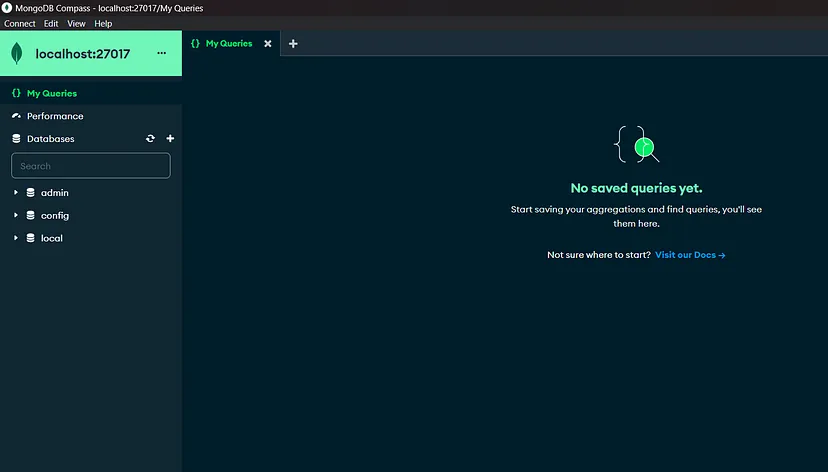Click the config database icon
This screenshot has height=472, width=828.
click(x=31, y=215)
